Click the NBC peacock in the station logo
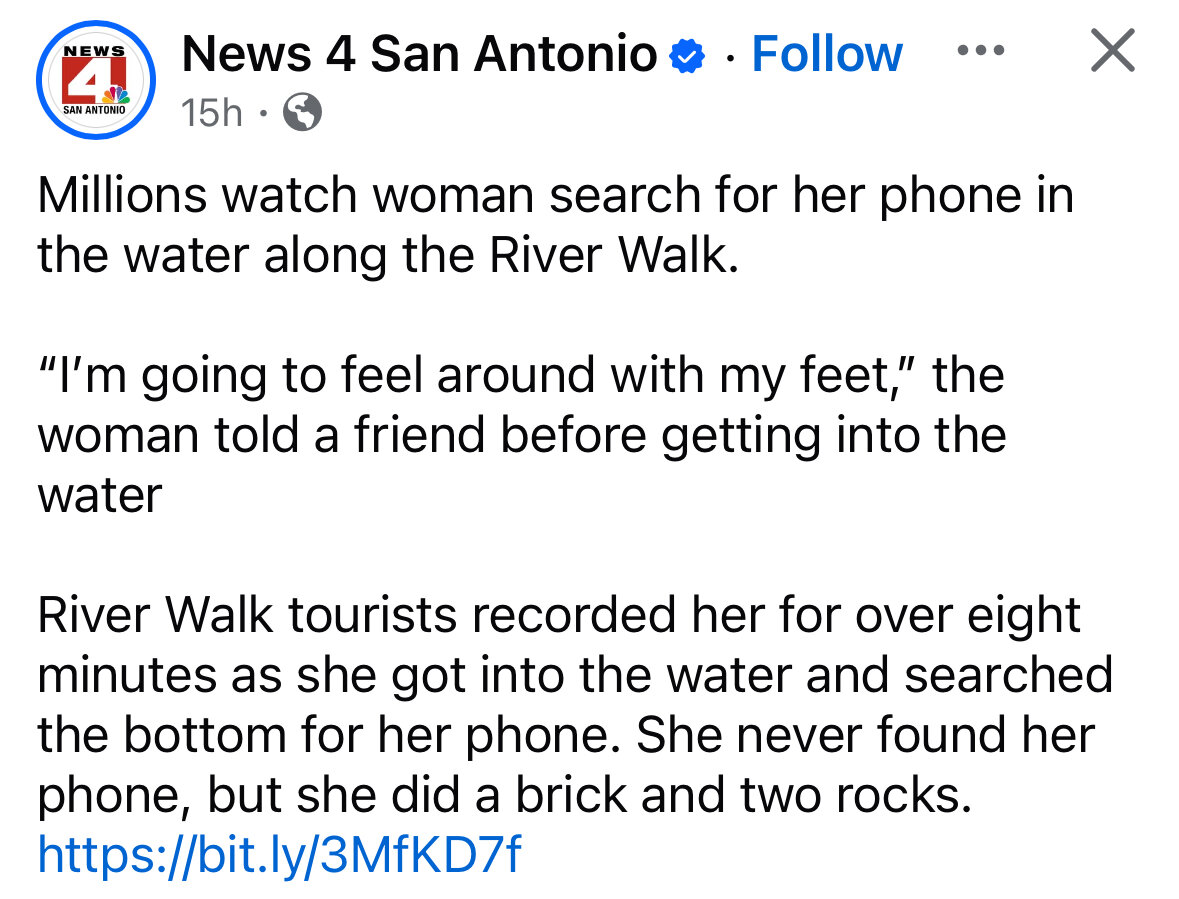This screenshot has height=899, width=1179. tap(117, 96)
